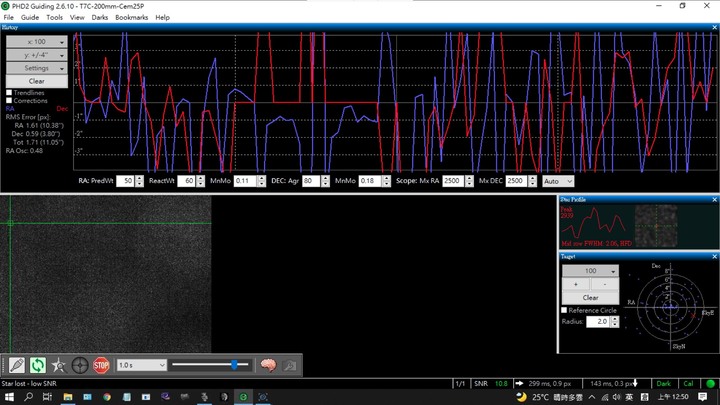Open Windows taskbar search
Image resolution: width=720 pixels, height=405 pixels.
28,397
